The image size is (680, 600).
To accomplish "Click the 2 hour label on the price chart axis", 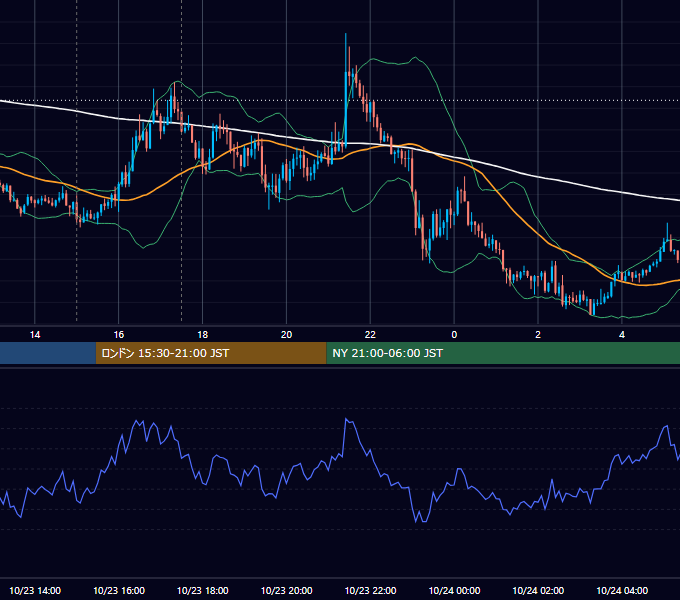I will tap(538, 335).
